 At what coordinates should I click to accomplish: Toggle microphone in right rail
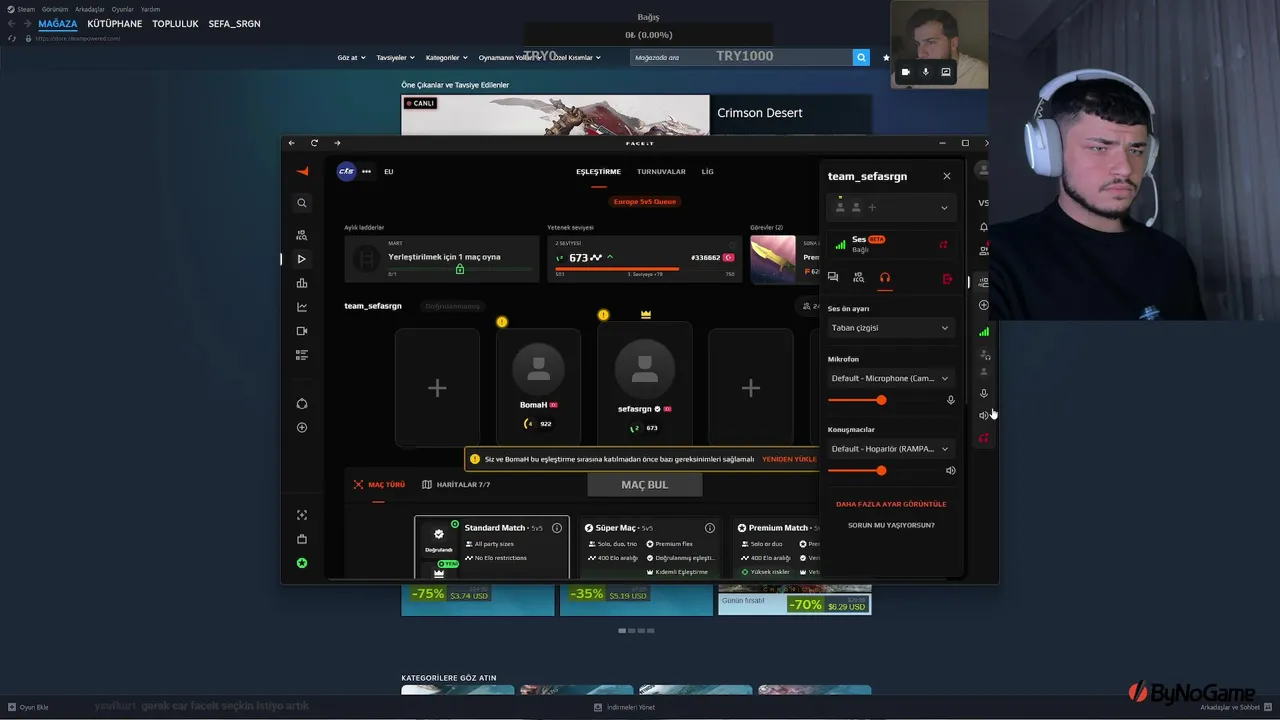(x=984, y=394)
